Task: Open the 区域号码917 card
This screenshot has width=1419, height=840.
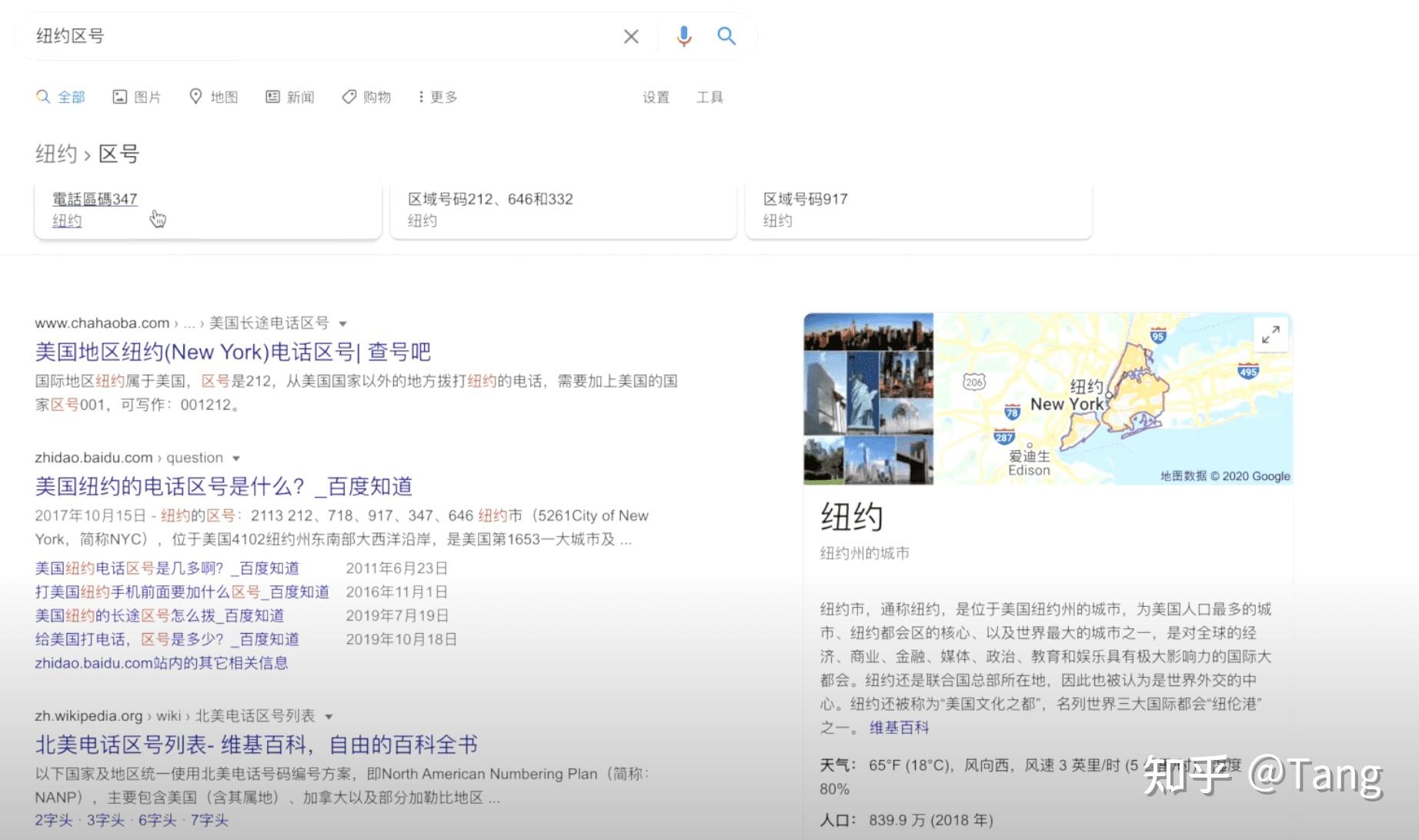Action: point(919,210)
